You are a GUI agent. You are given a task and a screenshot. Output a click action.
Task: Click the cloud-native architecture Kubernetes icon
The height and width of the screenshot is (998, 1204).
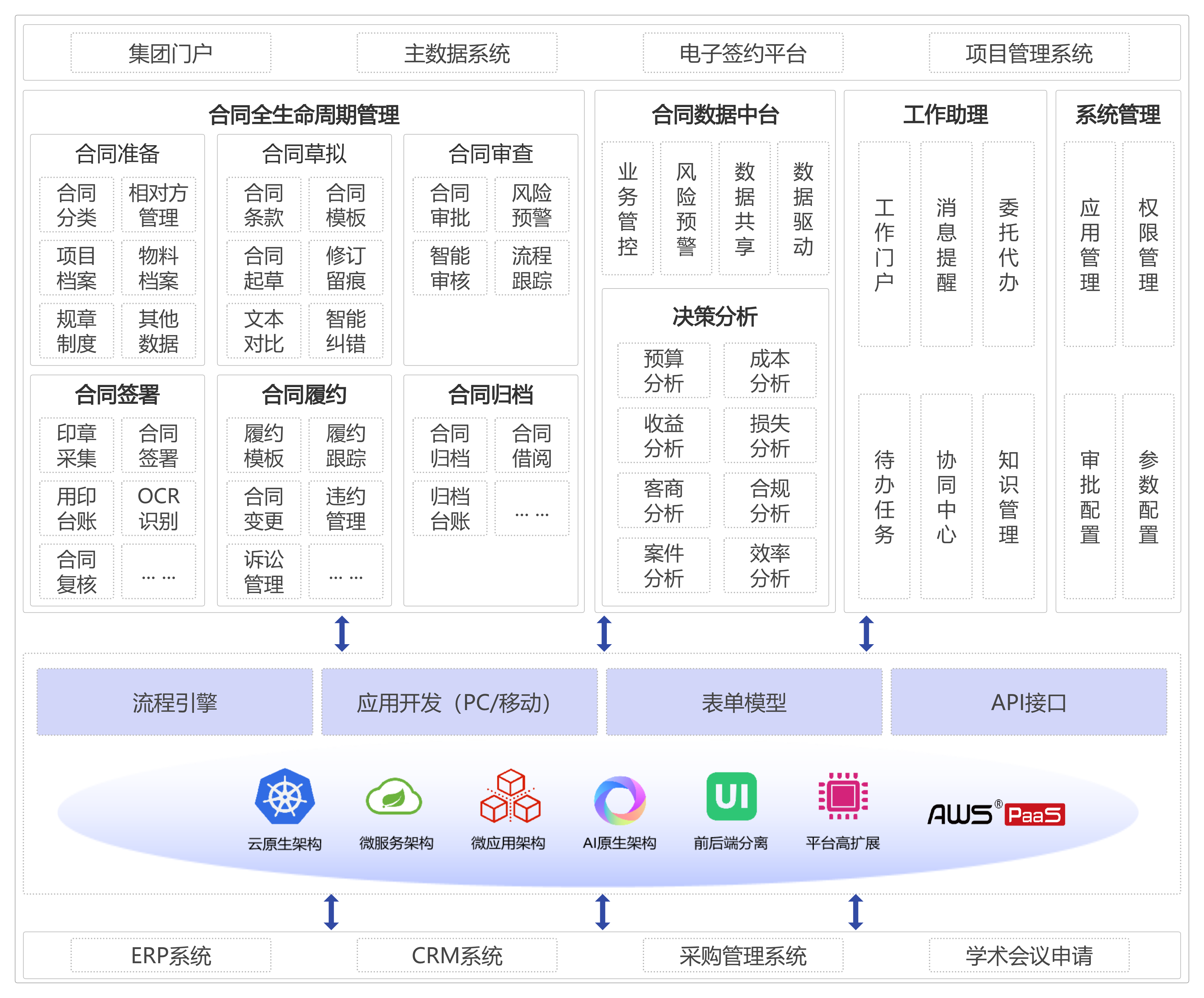pyautogui.click(x=285, y=796)
